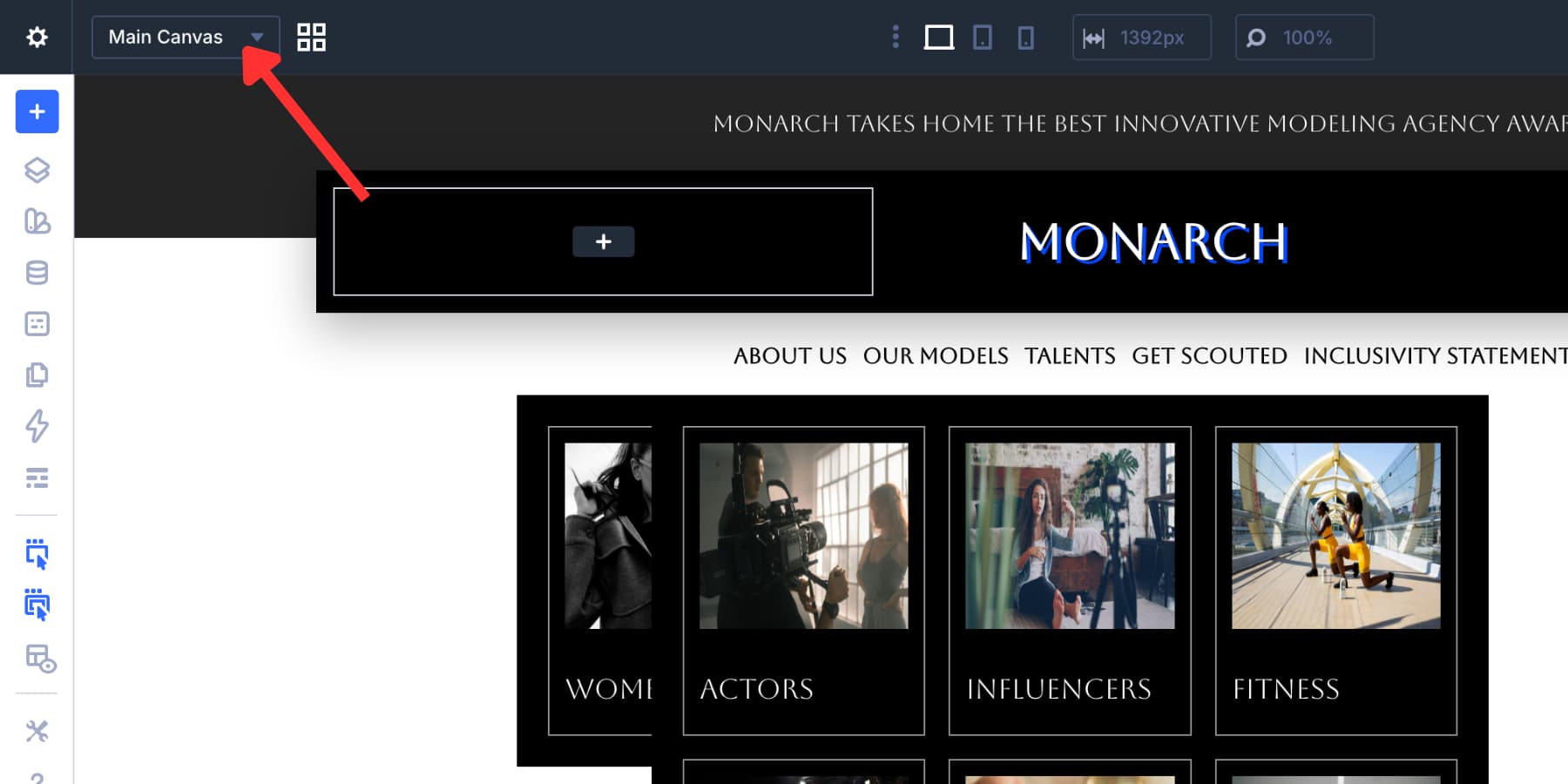The width and height of the screenshot is (1568, 784).
Task: Click the MONARCH logo heading
Action: pos(1153,242)
